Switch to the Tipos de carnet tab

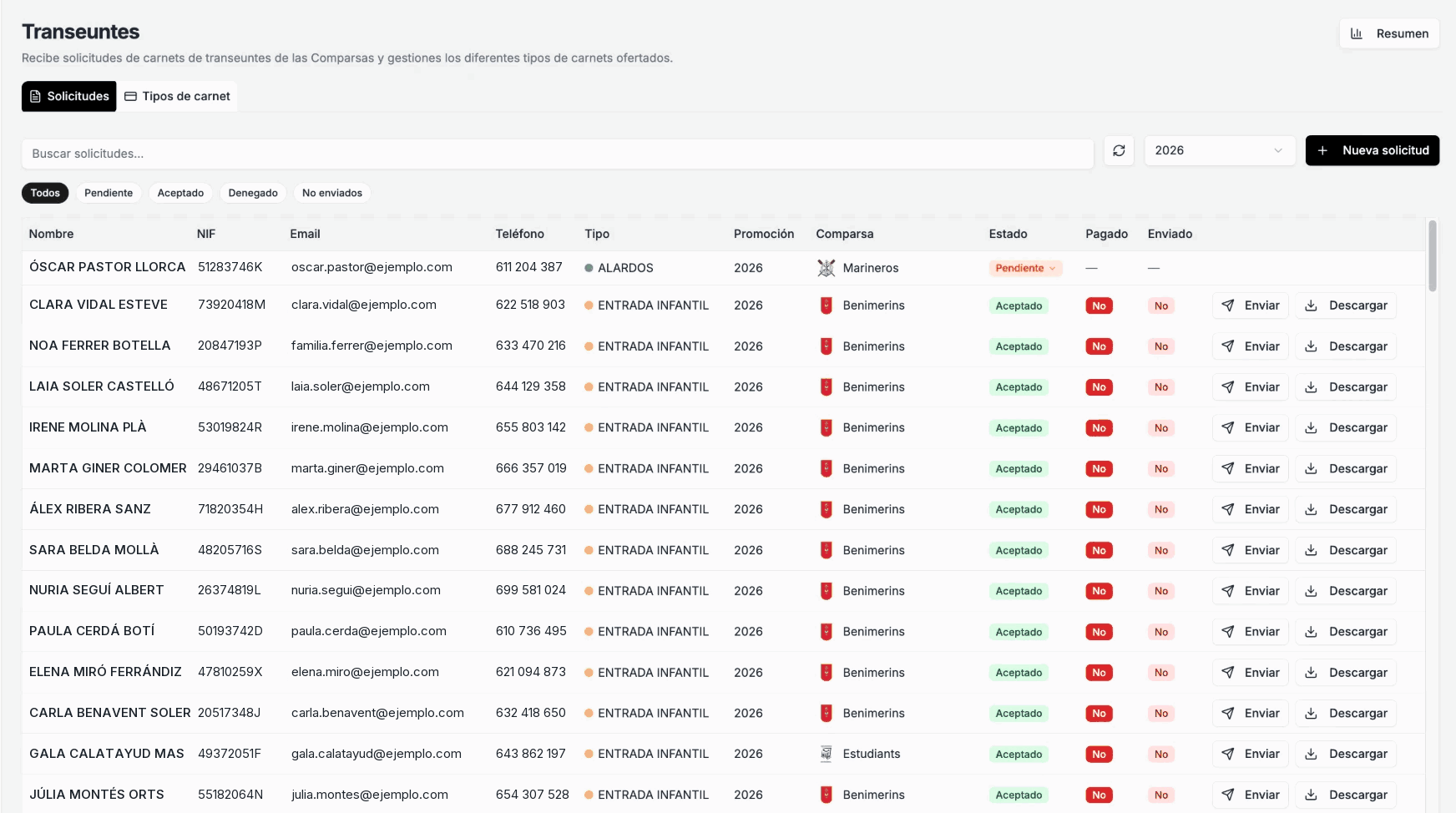[177, 97]
